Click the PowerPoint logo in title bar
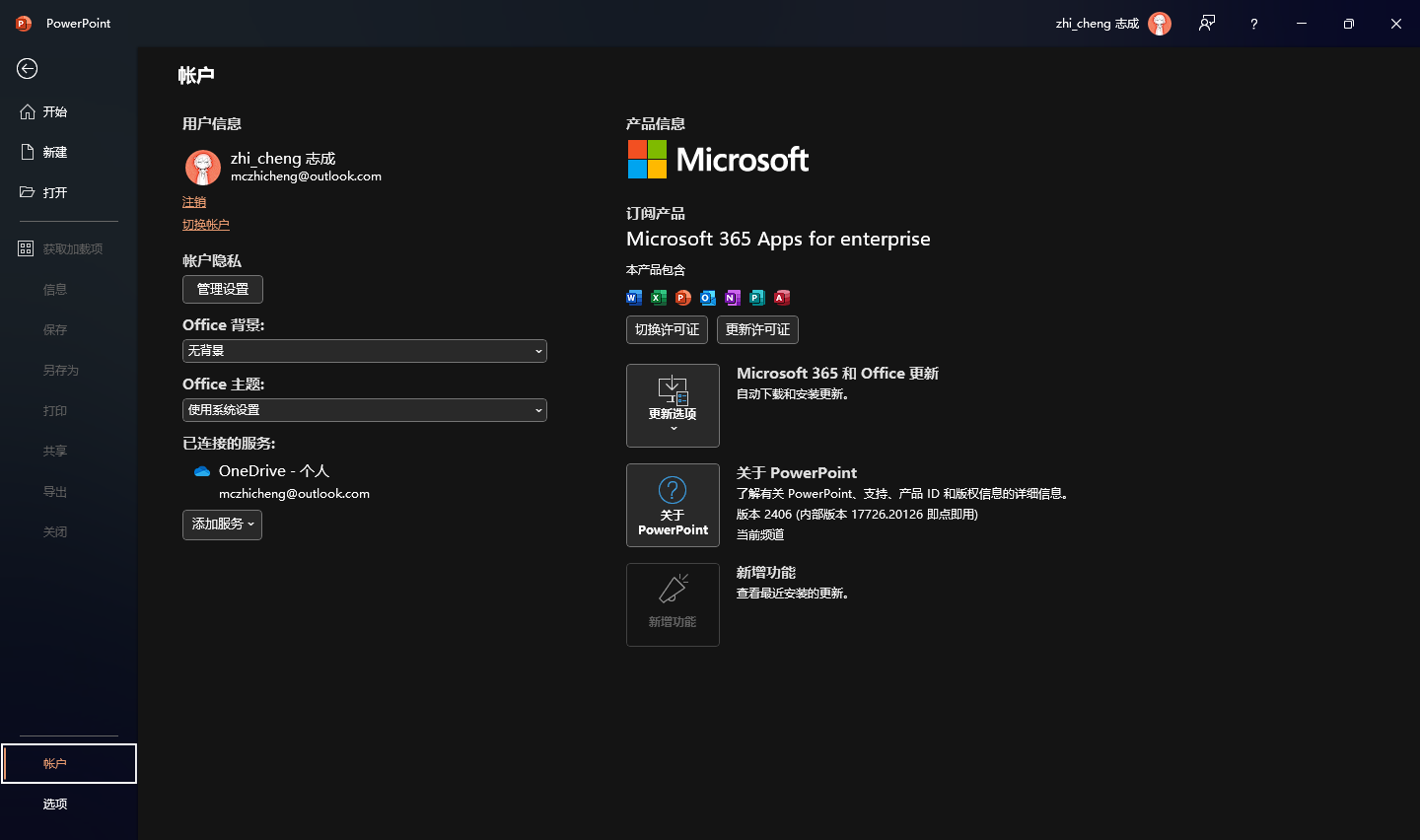The height and width of the screenshot is (840, 1420). pos(24,24)
